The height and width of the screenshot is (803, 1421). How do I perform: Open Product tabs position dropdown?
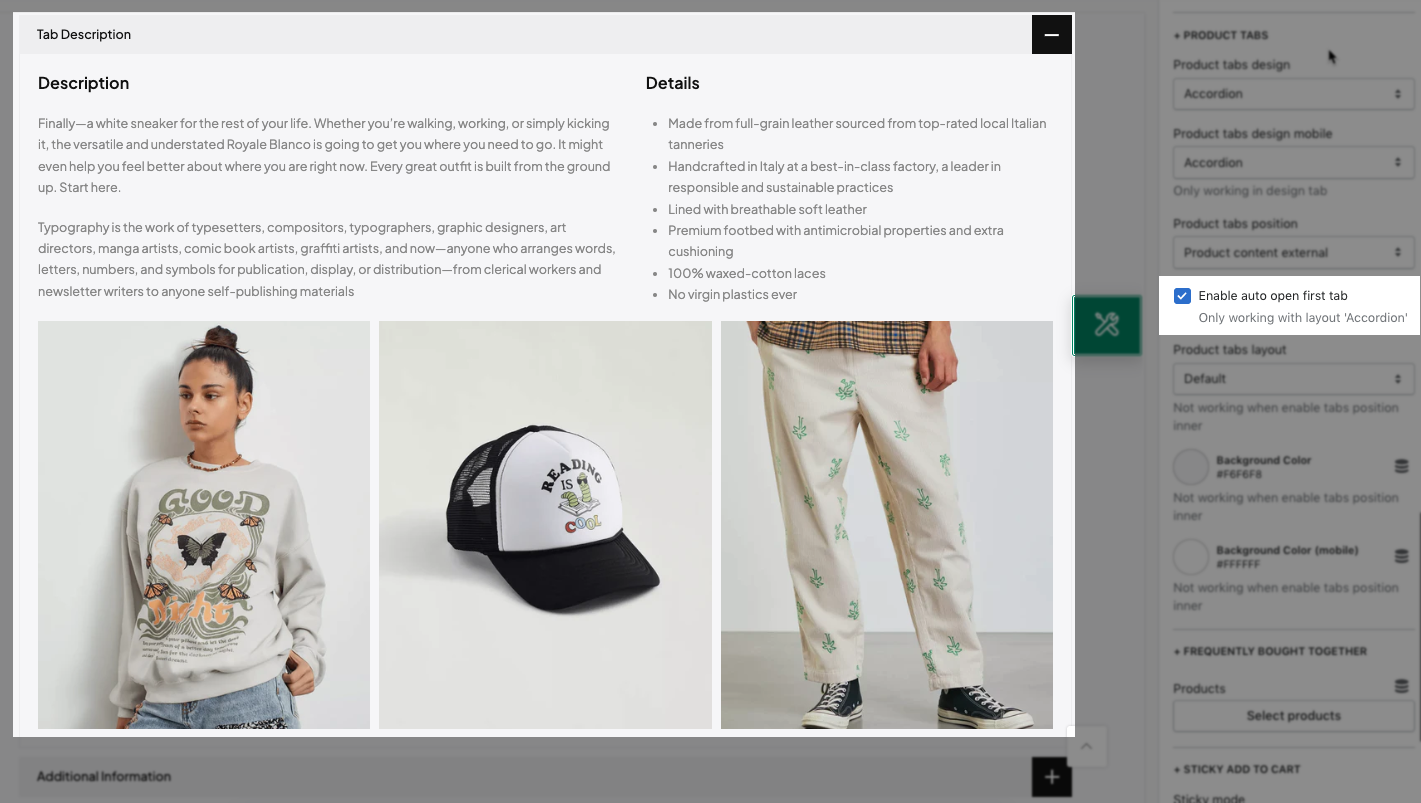click(1293, 252)
